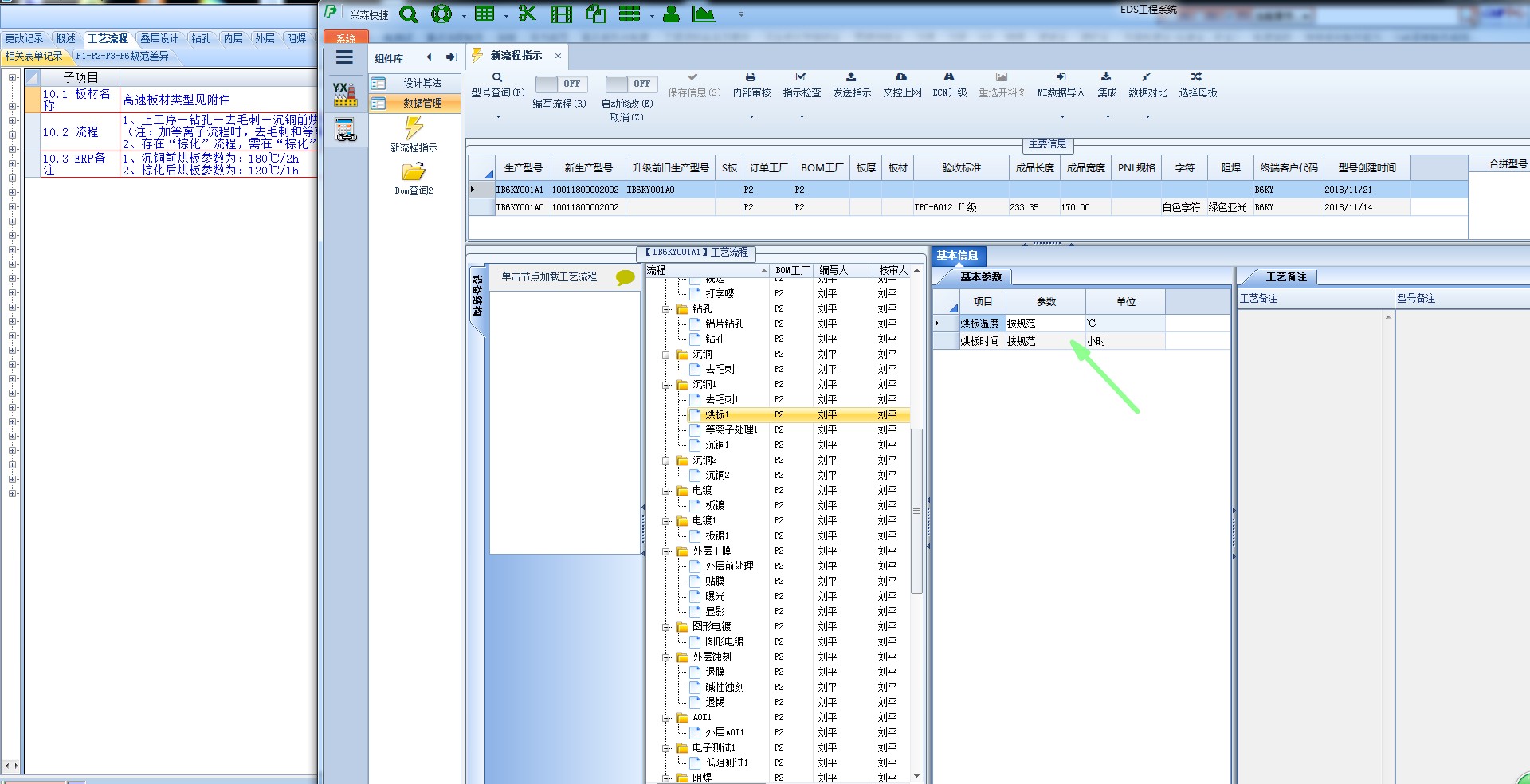The width and height of the screenshot is (1530, 784).
Task: Click the green user profile icon
Action: pos(672,14)
